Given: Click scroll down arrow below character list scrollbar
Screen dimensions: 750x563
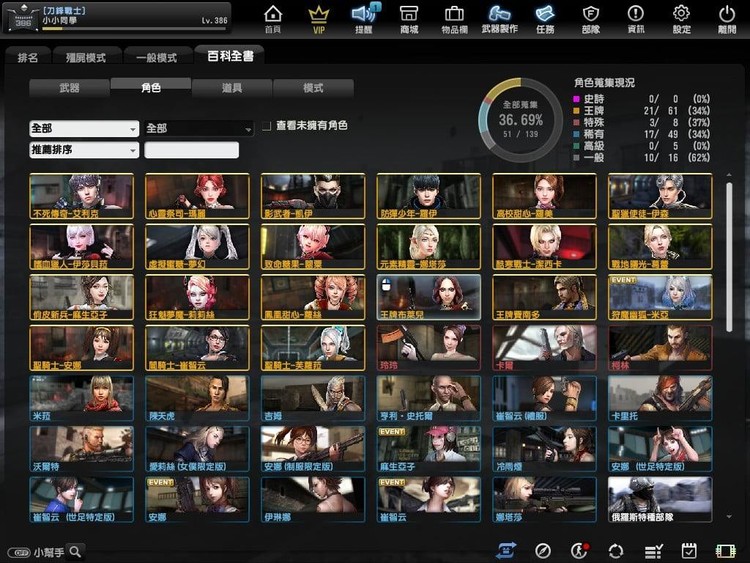Looking at the screenshot, I should pos(729,517).
